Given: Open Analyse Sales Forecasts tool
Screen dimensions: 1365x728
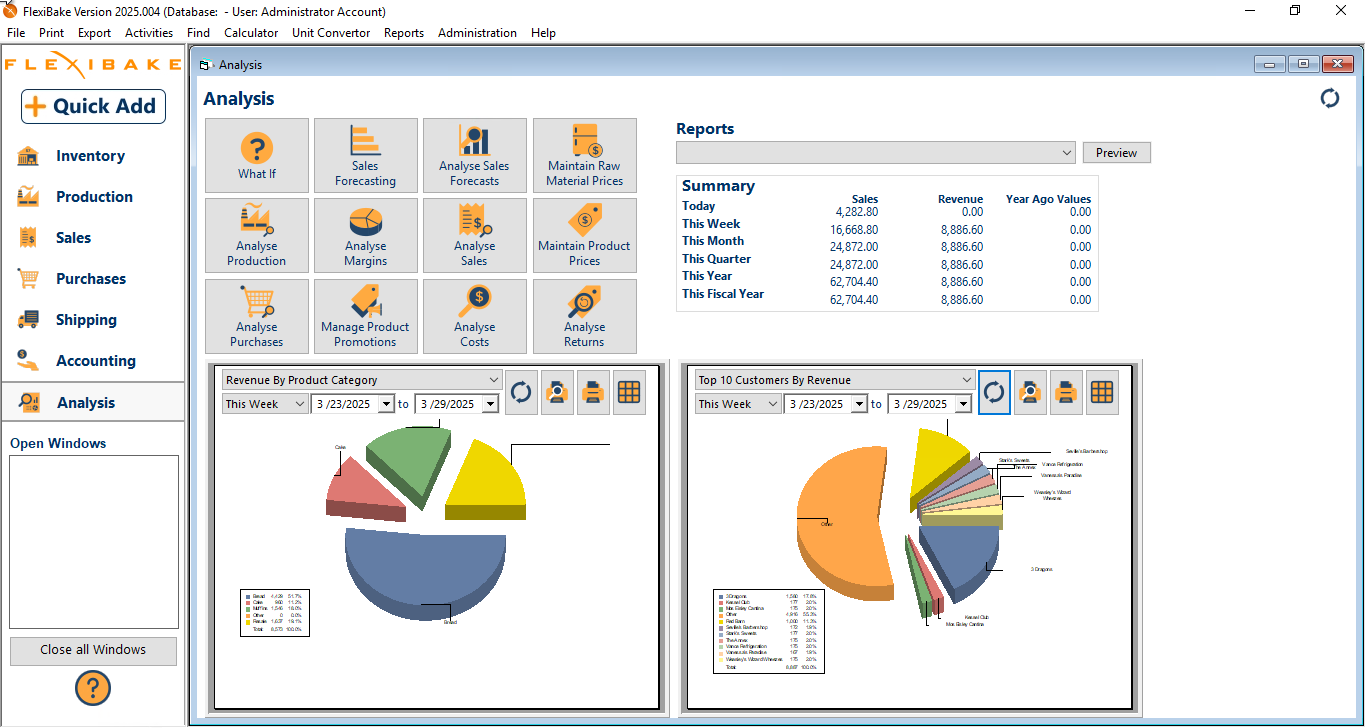Looking at the screenshot, I should [x=475, y=155].
